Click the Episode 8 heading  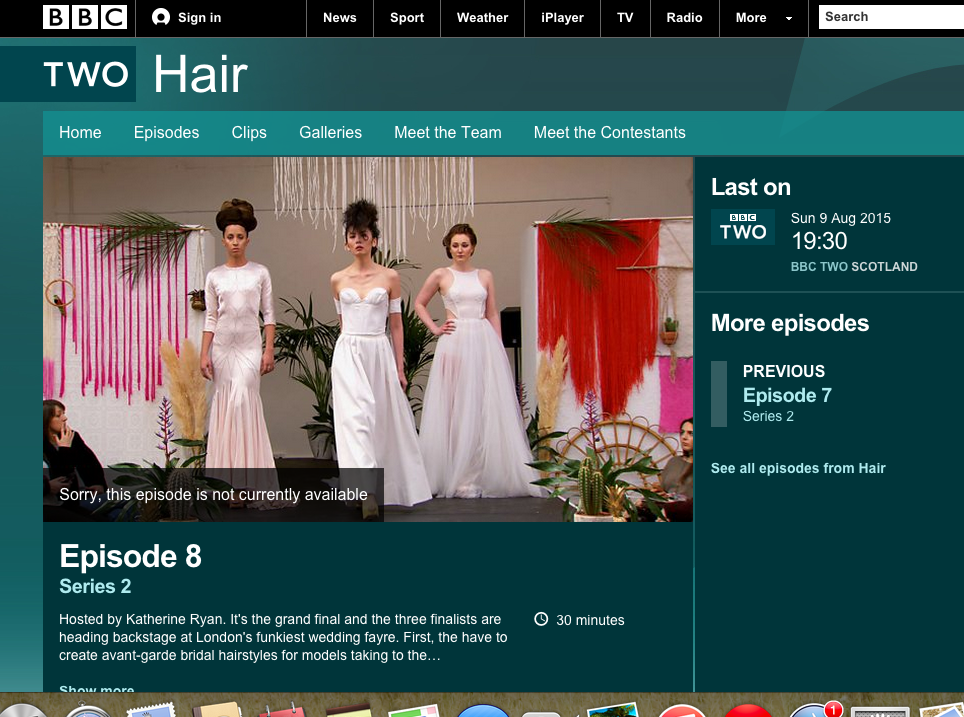[130, 556]
